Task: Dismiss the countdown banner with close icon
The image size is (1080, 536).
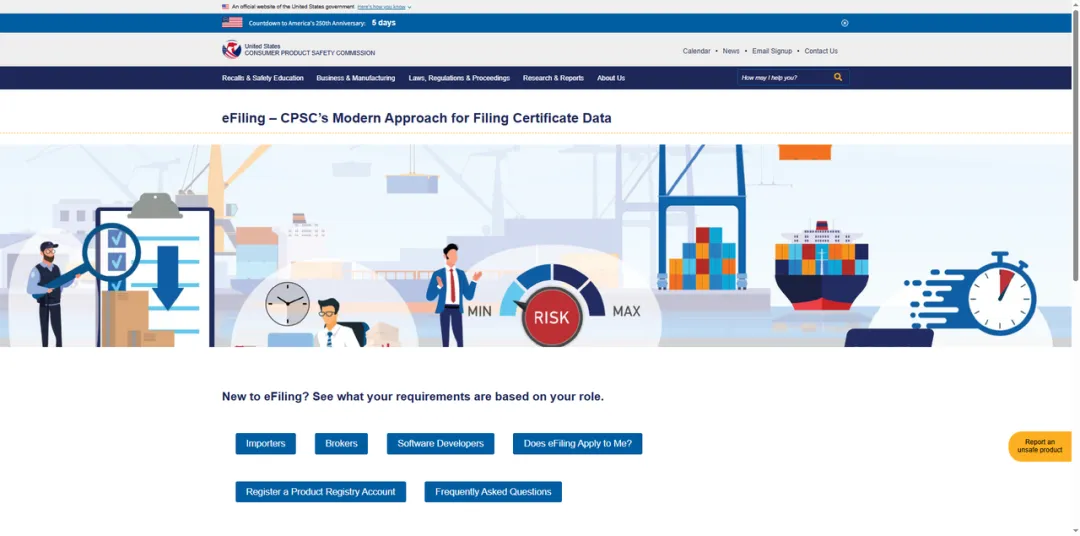Action: (844, 23)
